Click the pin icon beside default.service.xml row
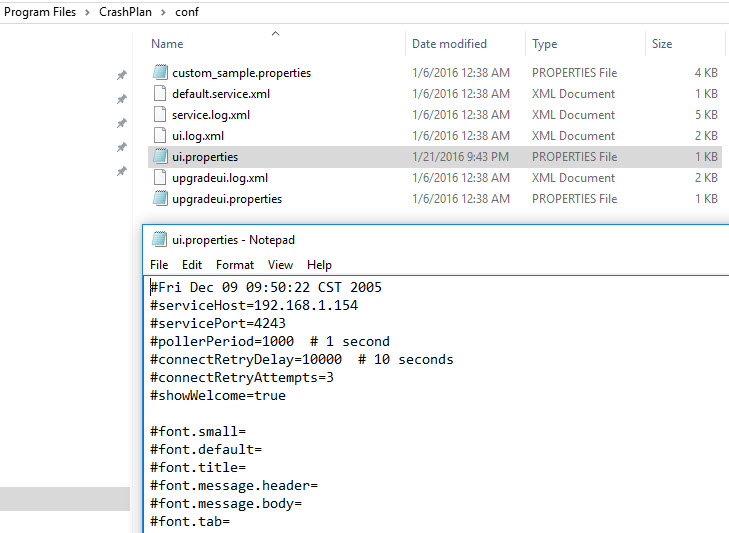 [122, 99]
